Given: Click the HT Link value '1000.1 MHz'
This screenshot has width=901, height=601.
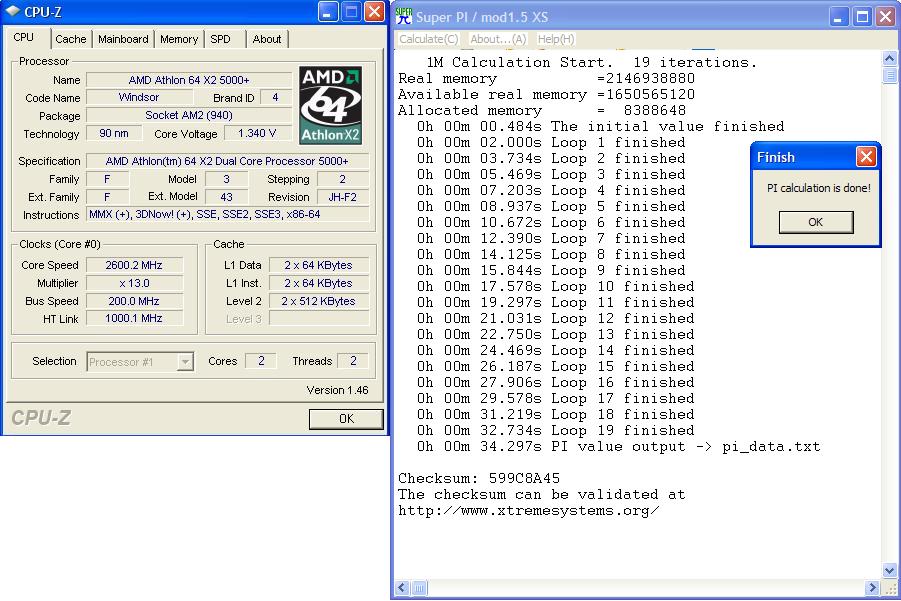Looking at the screenshot, I should click(134, 318).
